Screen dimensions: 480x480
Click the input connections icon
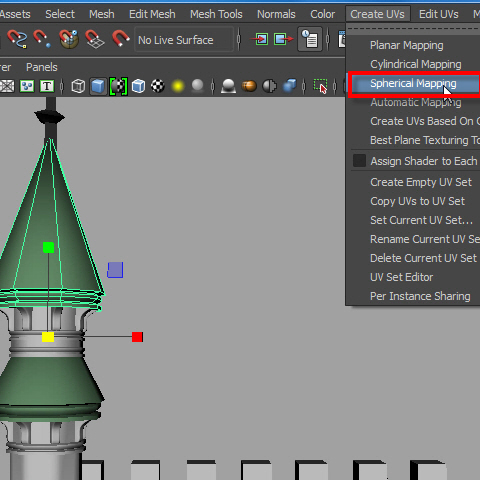[x=260, y=39]
